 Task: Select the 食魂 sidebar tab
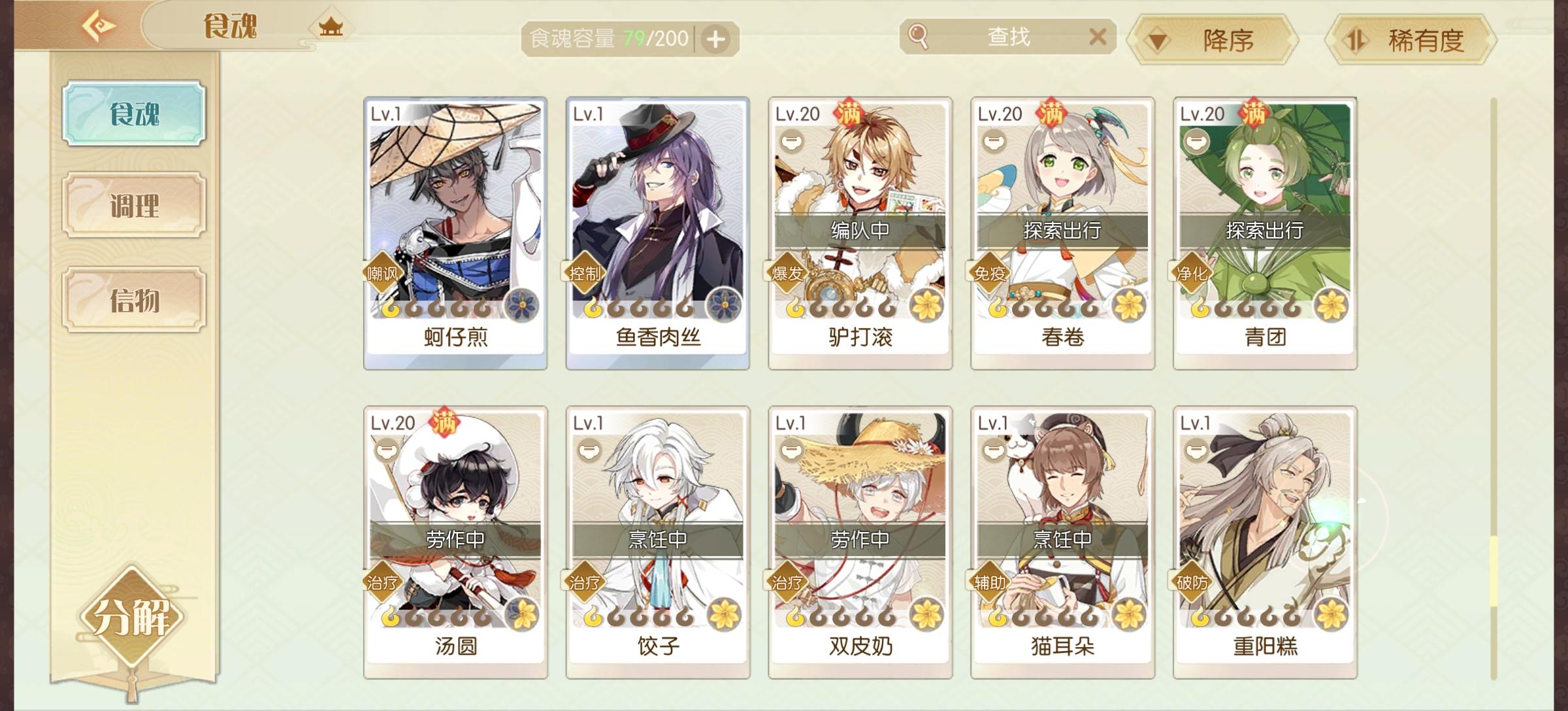pos(135,113)
